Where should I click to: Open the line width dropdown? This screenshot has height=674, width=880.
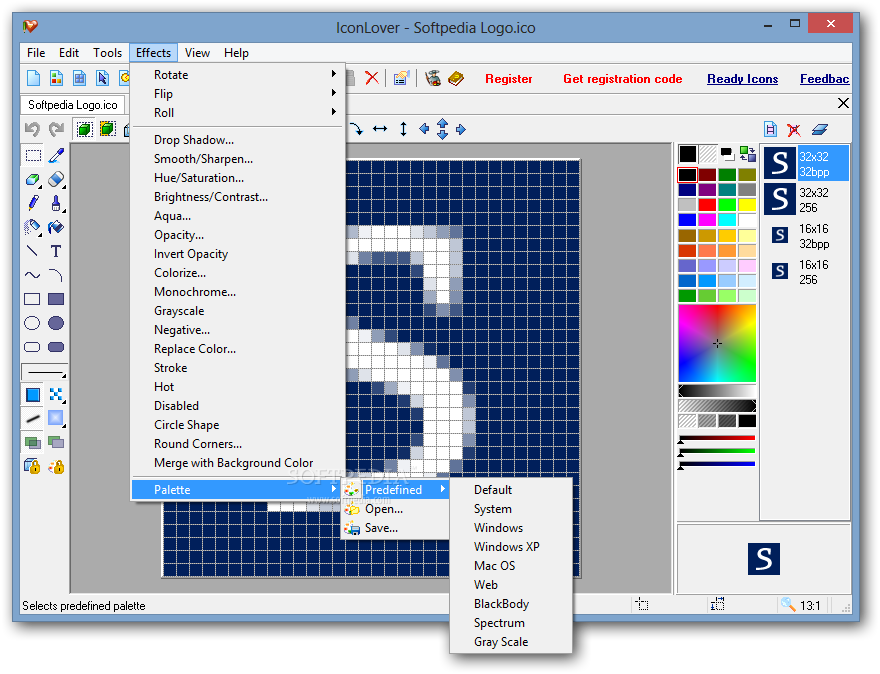44,372
